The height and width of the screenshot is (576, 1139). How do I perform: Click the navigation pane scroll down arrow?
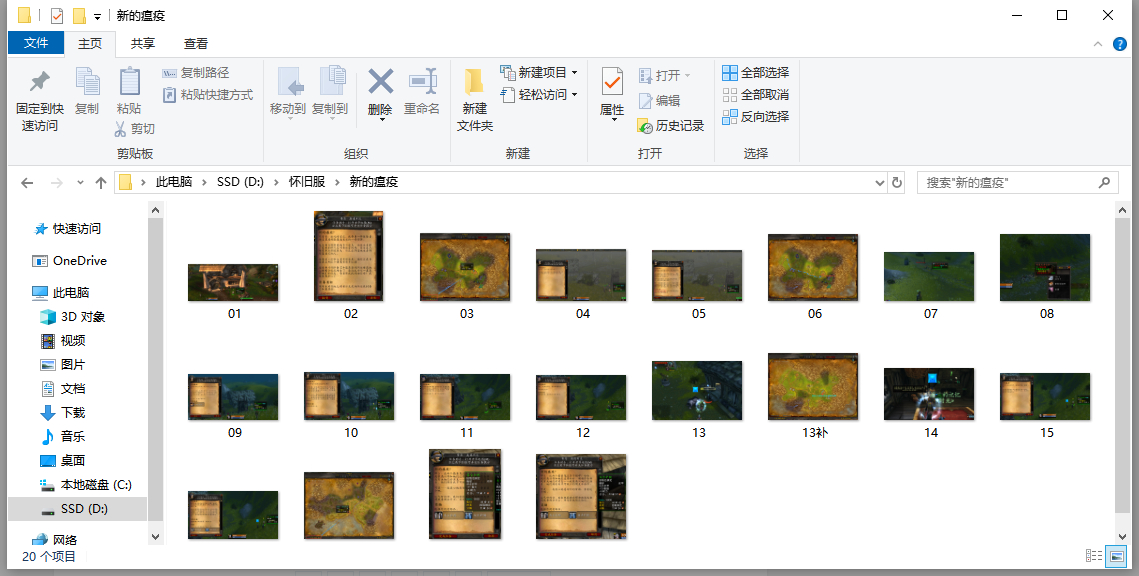pos(155,536)
